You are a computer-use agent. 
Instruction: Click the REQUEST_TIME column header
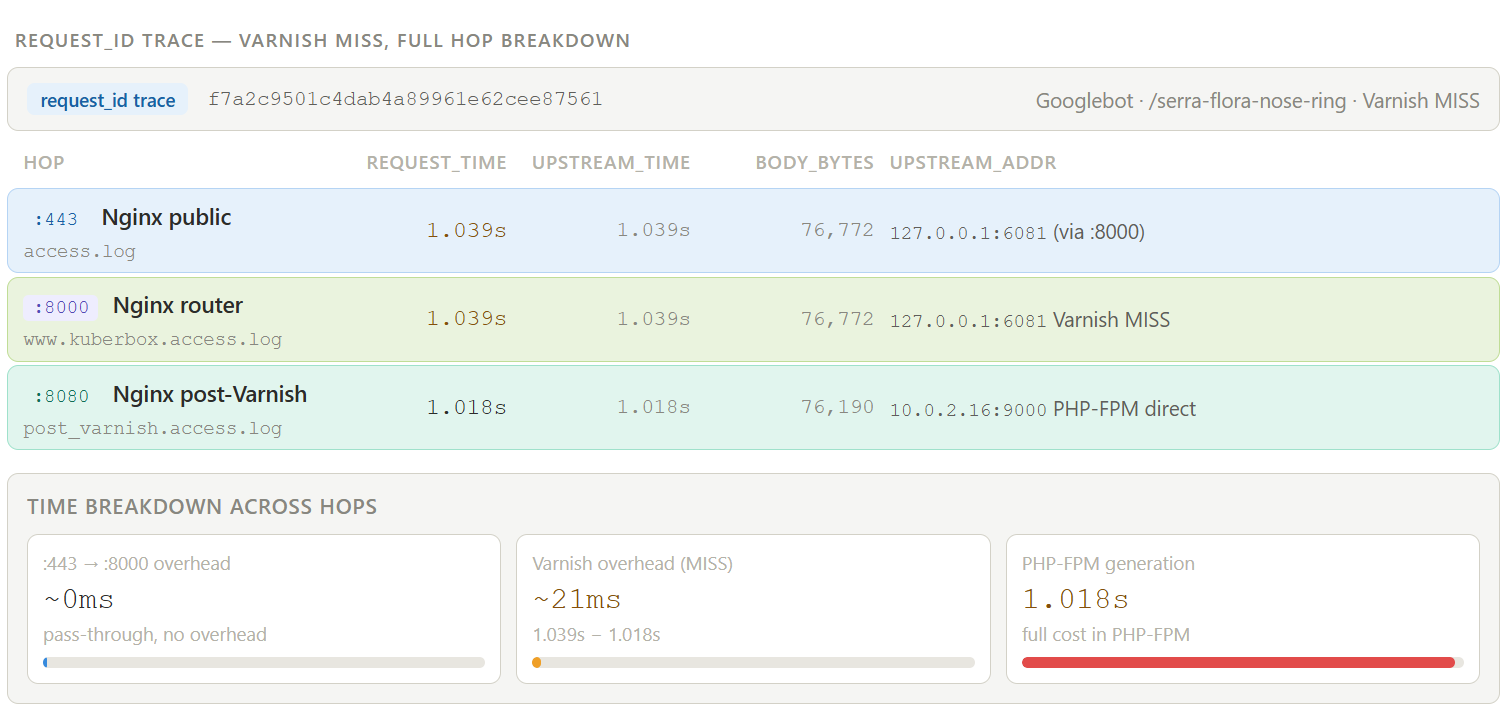pos(436,163)
